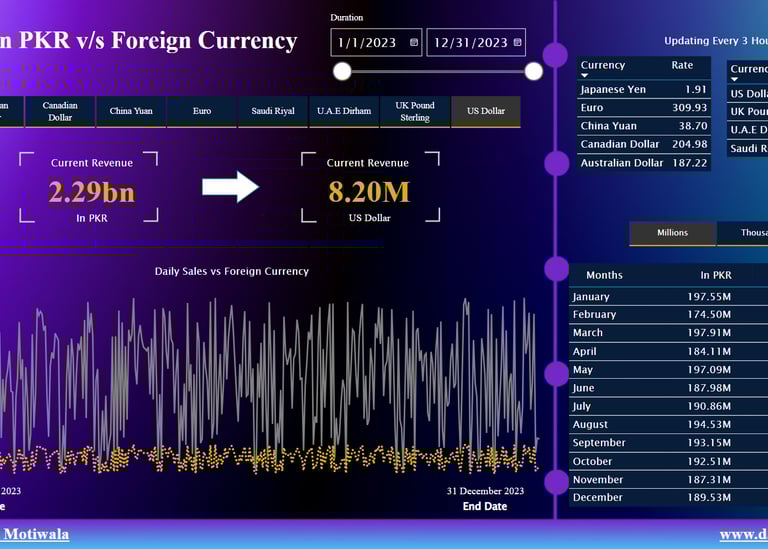Click purple timeline circle beside Australian Dollar row

click(556, 163)
